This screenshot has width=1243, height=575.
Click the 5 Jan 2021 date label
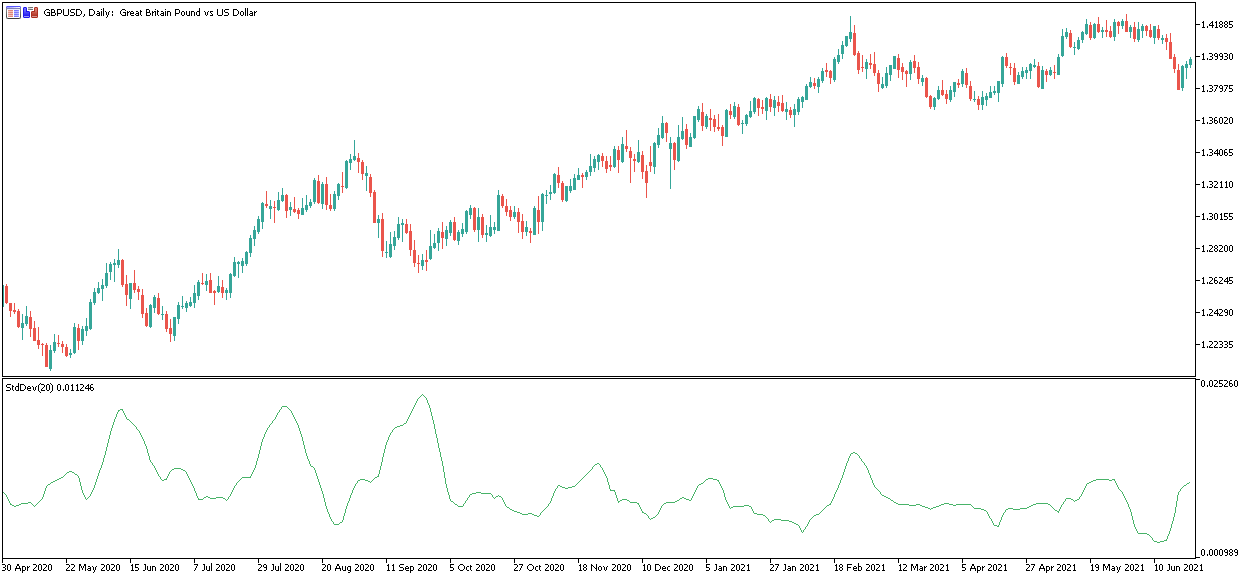730,567
